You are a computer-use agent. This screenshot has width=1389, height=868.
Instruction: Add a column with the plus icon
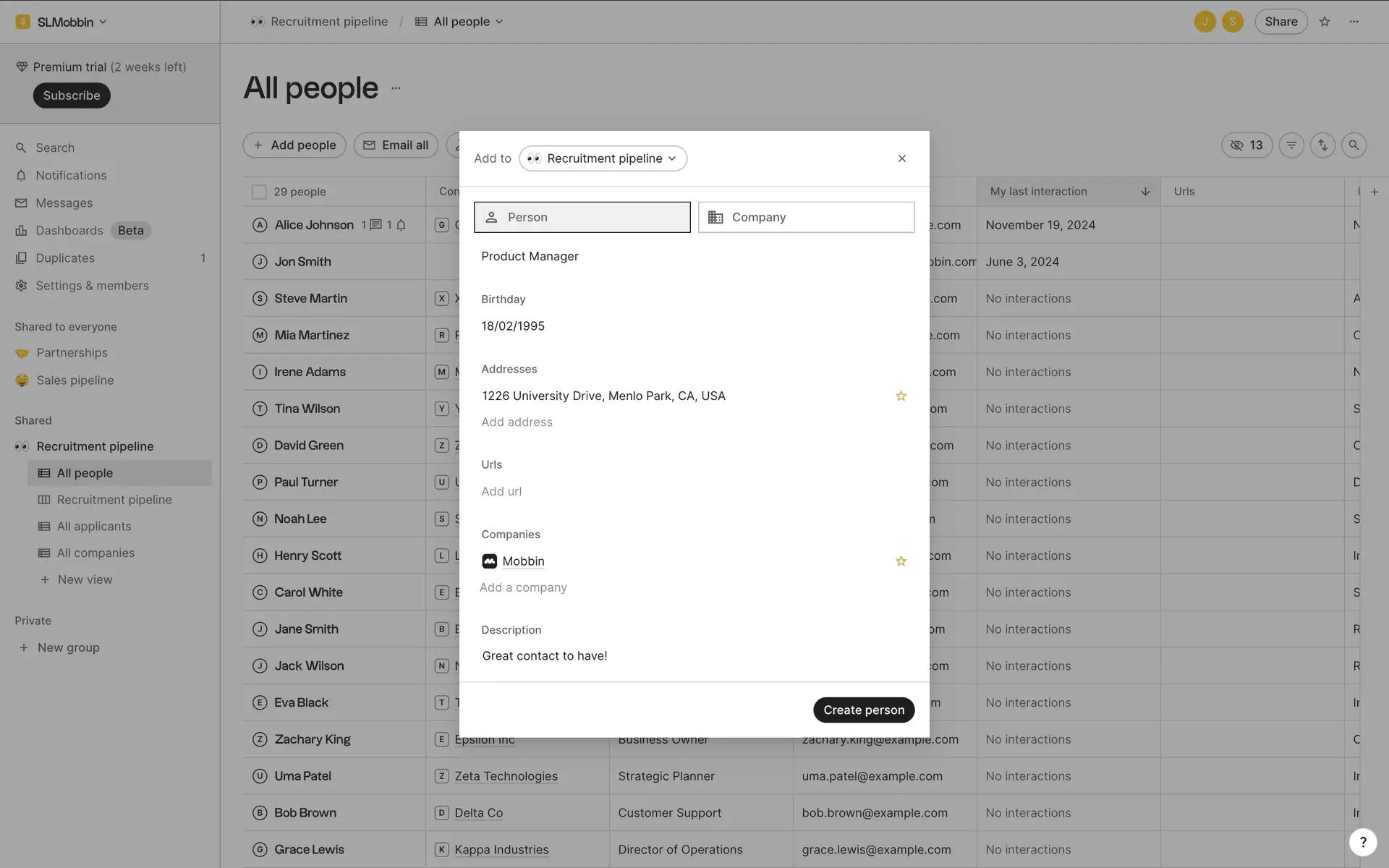1375,192
